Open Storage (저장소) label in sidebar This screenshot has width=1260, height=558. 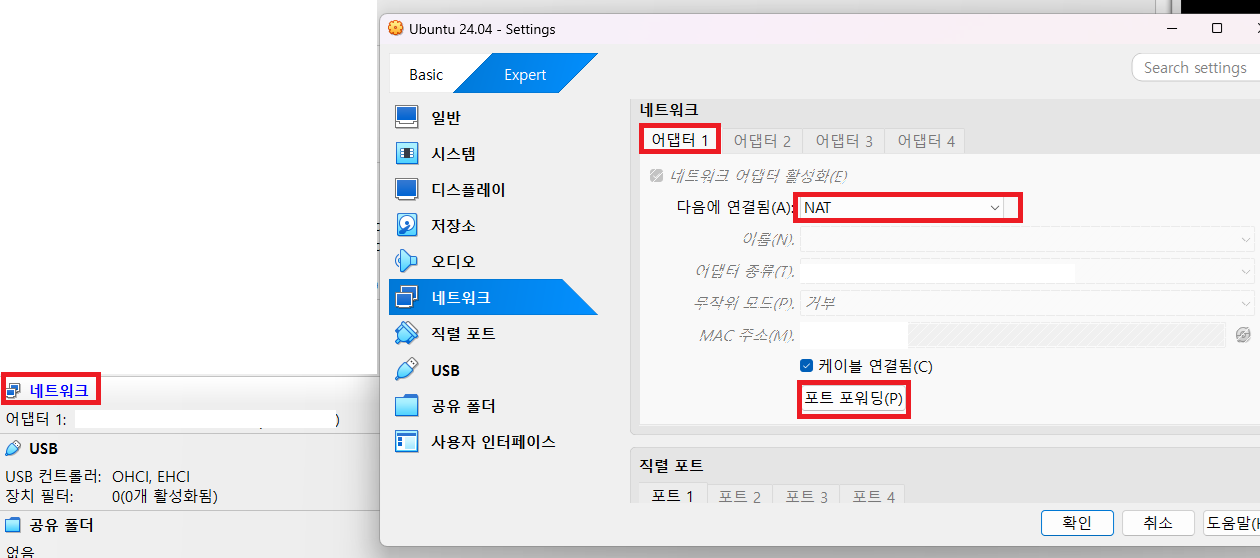coord(453,225)
